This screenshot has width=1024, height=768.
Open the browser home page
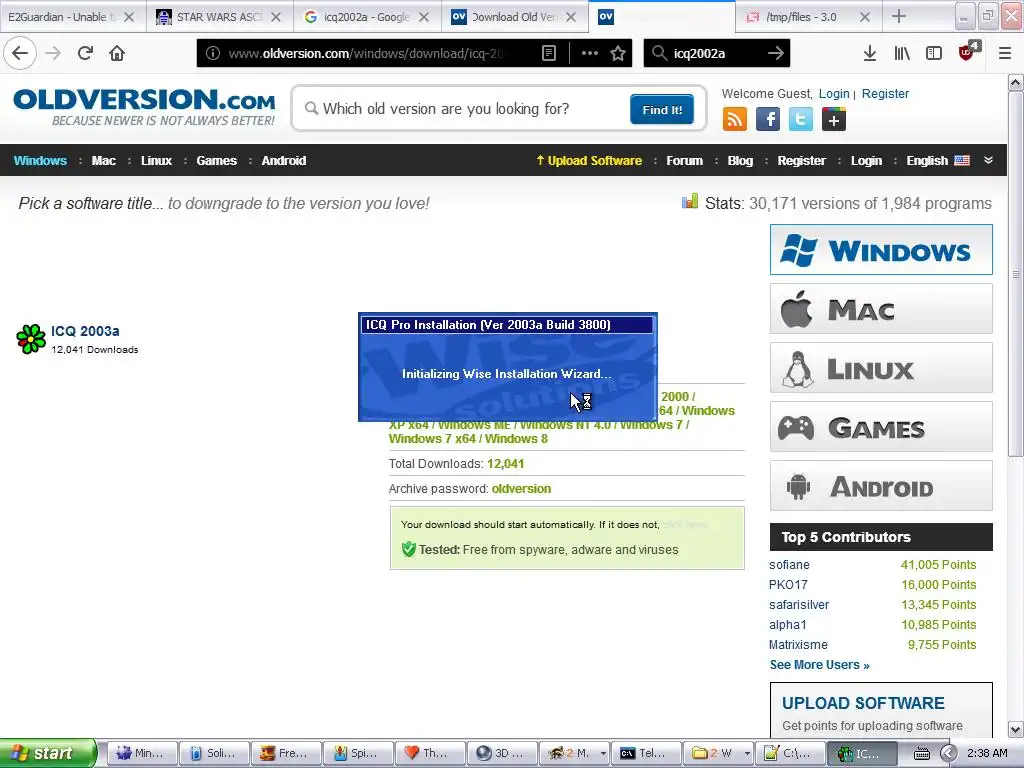(x=117, y=53)
